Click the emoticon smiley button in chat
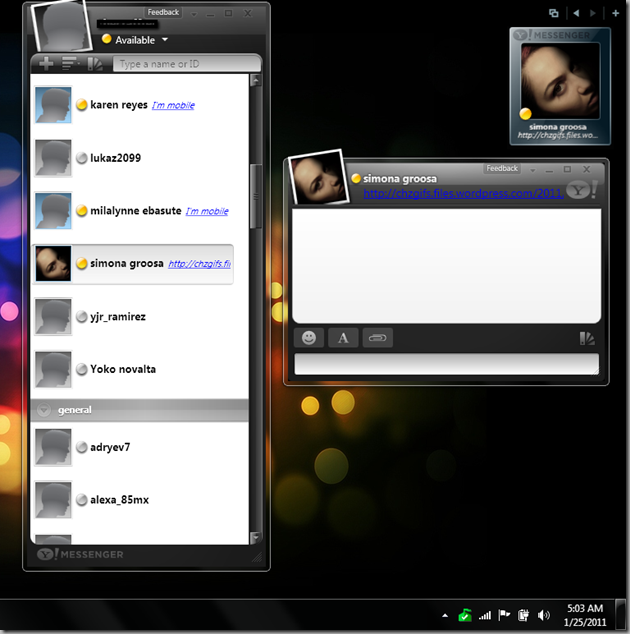The height and width of the screenshot is (634, 630). [x=309, y=338]
